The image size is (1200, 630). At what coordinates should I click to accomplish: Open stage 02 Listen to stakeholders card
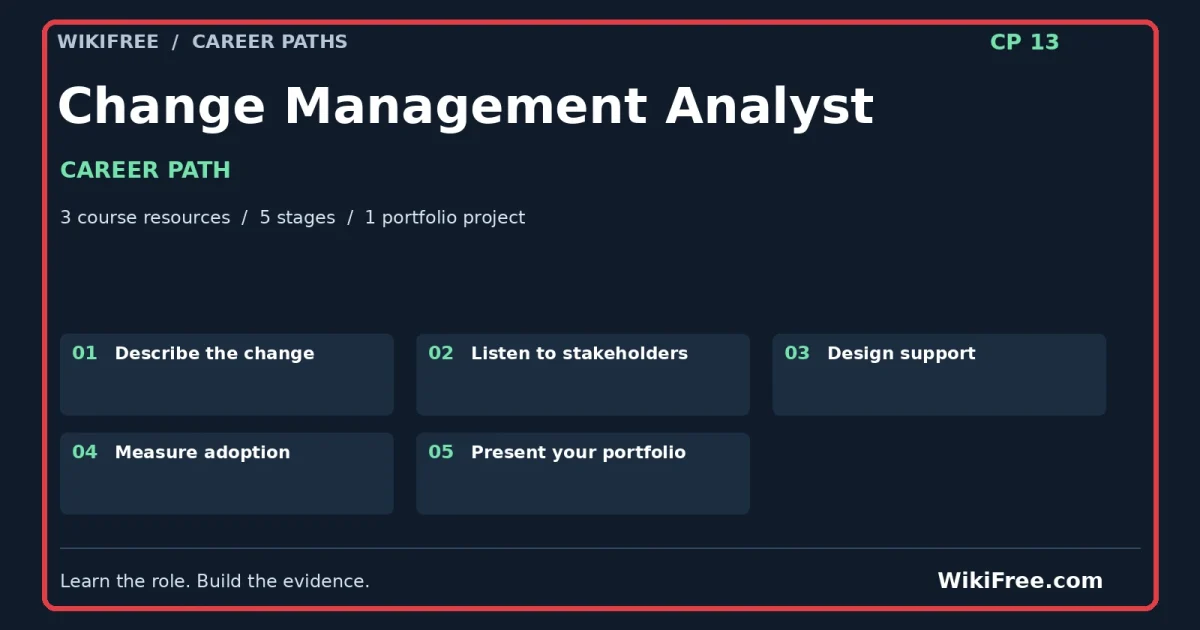pyautogui.click(x=583, y=375)
